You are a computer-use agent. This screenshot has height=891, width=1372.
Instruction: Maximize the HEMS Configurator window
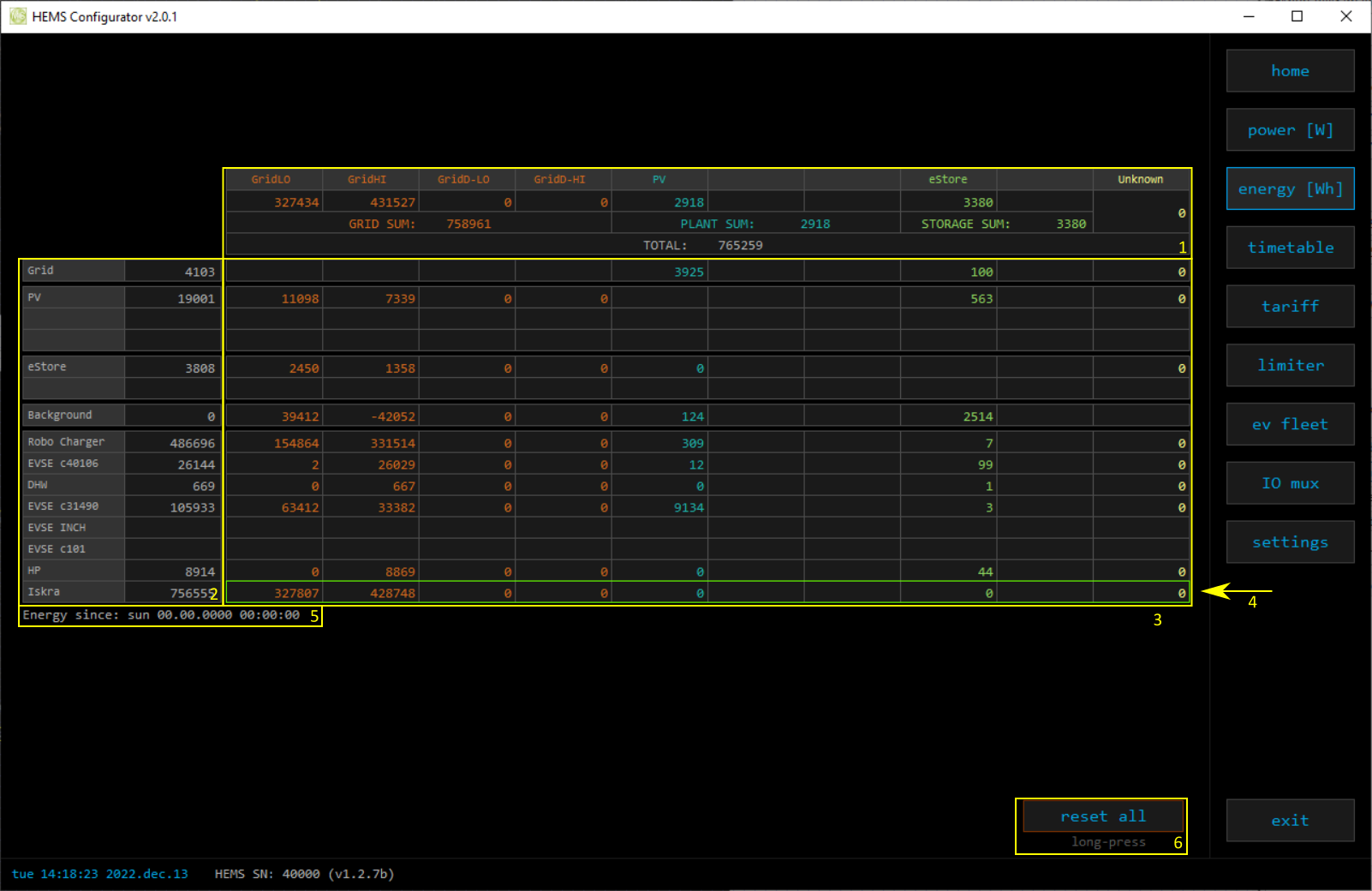[1297, 16]
